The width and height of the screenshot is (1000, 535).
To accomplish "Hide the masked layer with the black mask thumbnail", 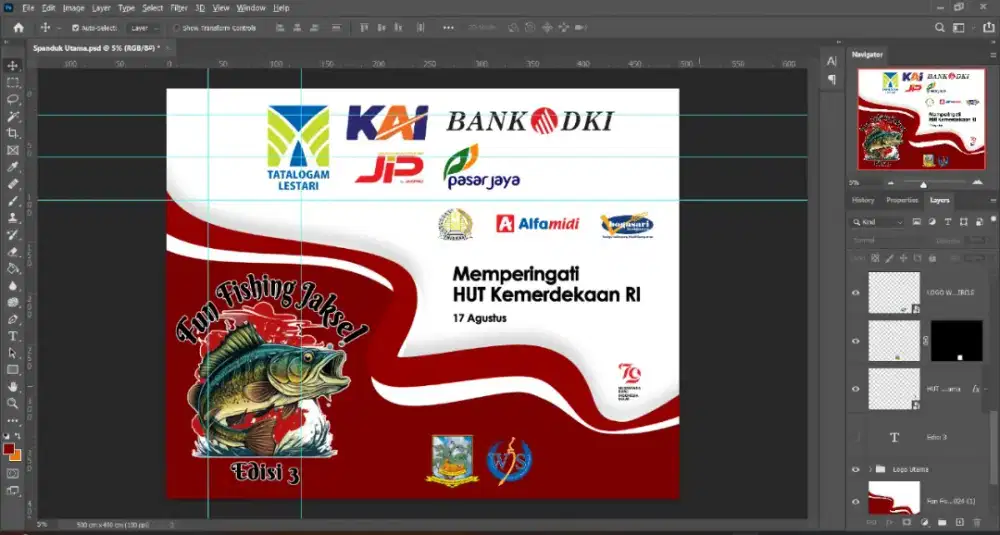I will [x=856, y=341].
